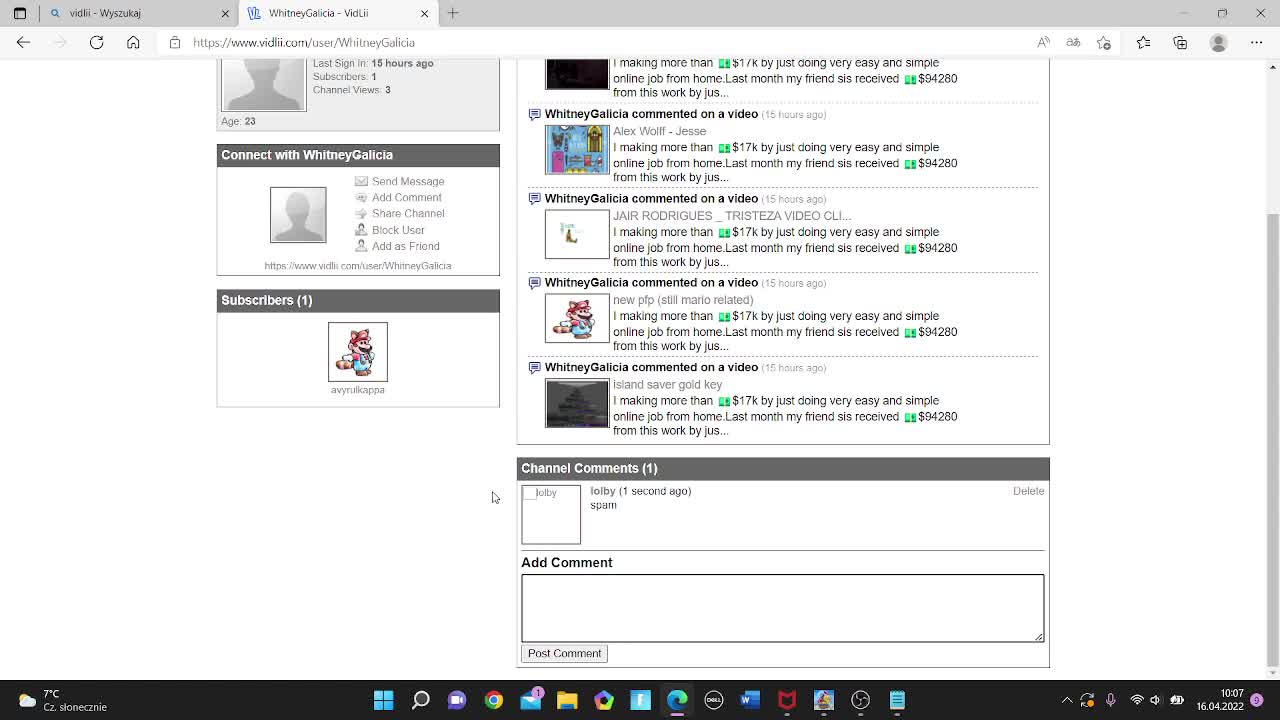
Task: Open commenter lolby's profile name
Action: pyautogui.click(x=603, y=491)
